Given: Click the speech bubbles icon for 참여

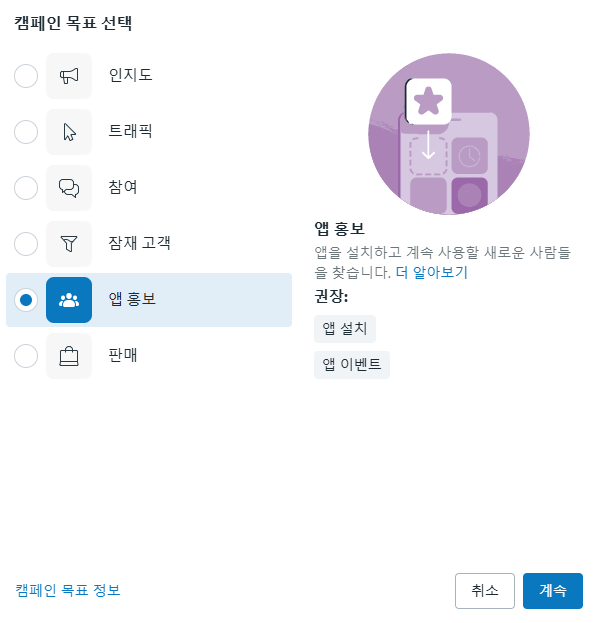Looking at the screenshot, I should click(69, 188).
